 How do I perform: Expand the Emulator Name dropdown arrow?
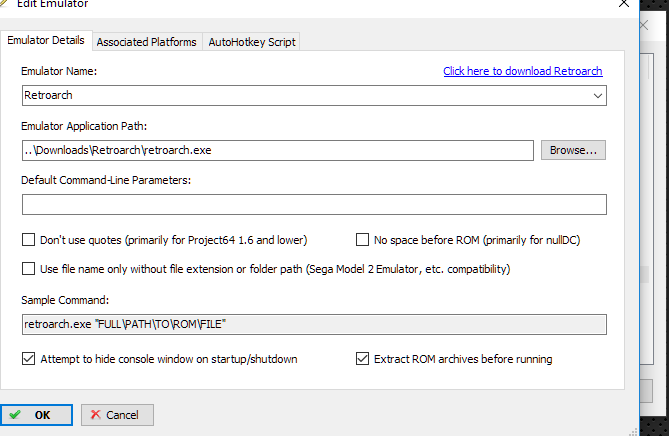(x=597, y=96)
